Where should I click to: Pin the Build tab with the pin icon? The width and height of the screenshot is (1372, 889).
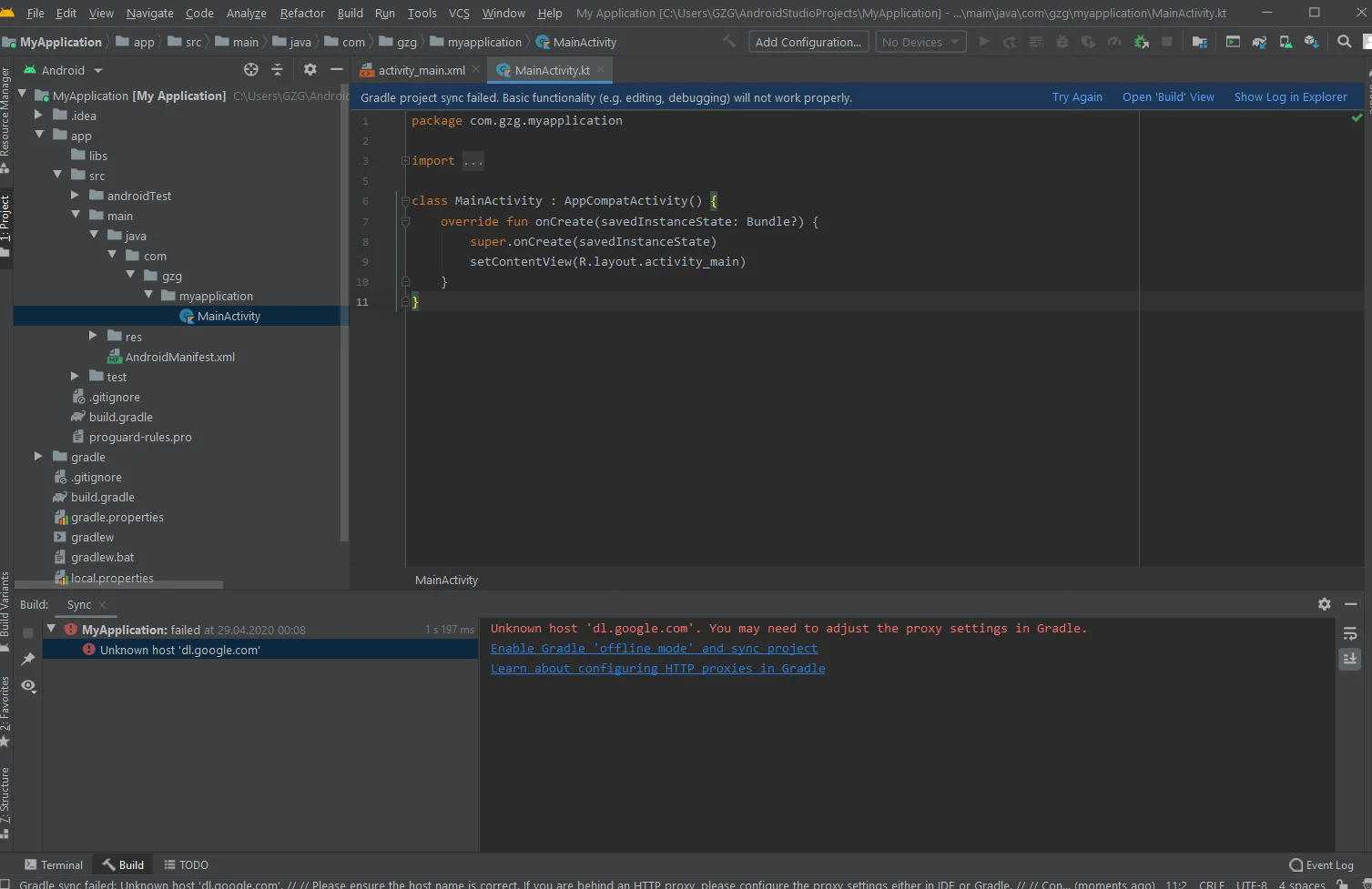click(x=28, y=659)
